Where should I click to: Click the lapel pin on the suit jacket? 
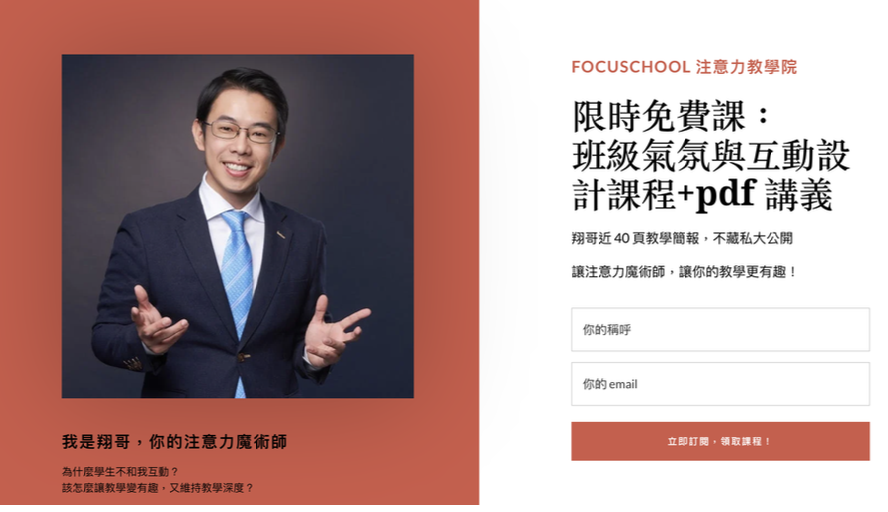coord(280,234)
